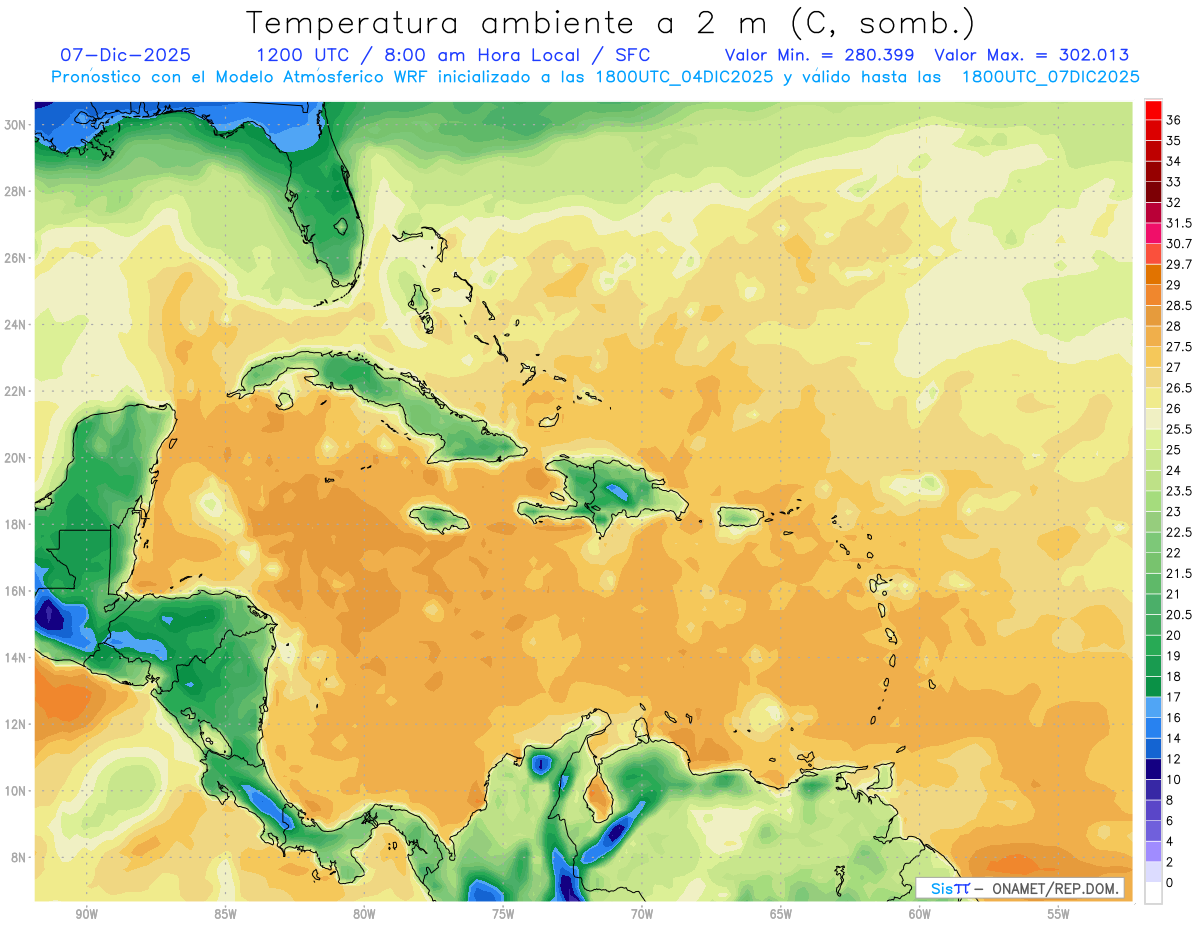The image size is (1200, 927).
Task: Click the colorbar value 0
Action: [1170, 883]
